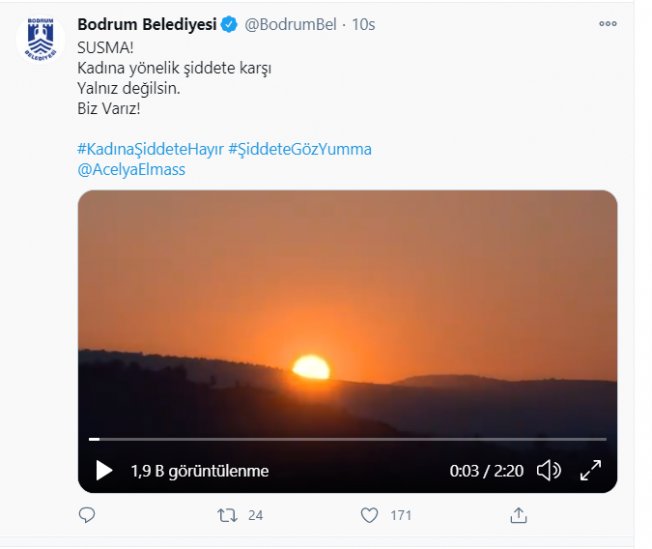Click the 24 retweet count
Image resolution: width=652 pixels, height=549 pixels.
click(255, 515)
